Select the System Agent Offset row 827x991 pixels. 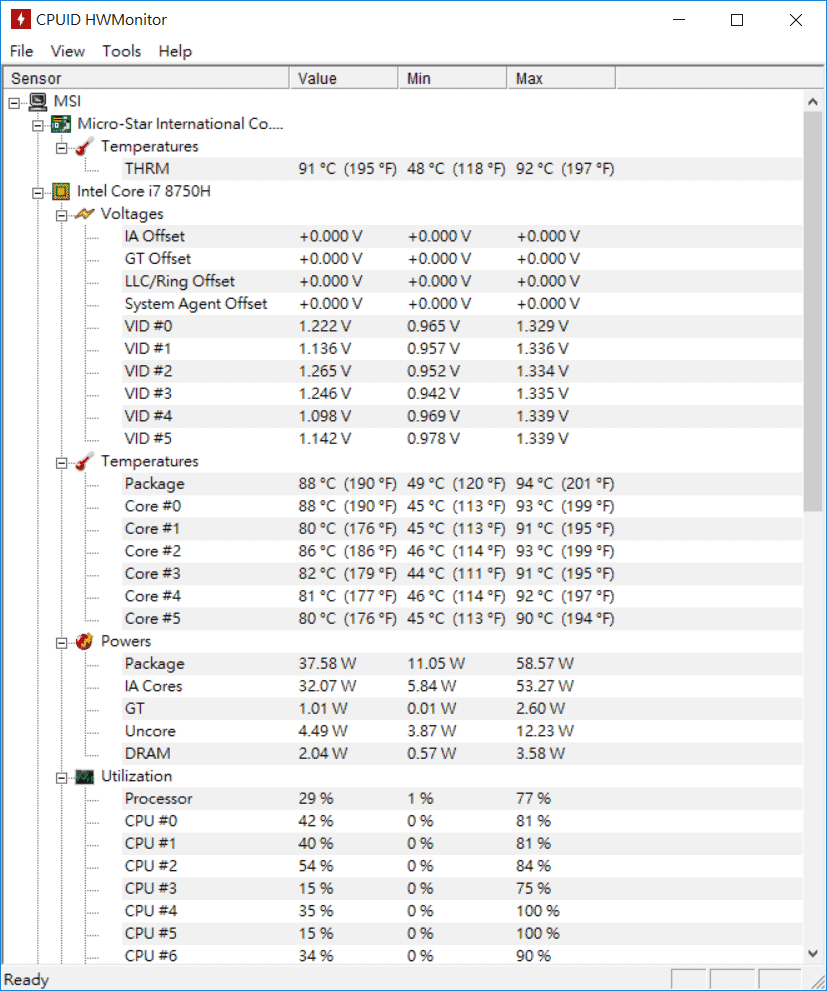462,304
